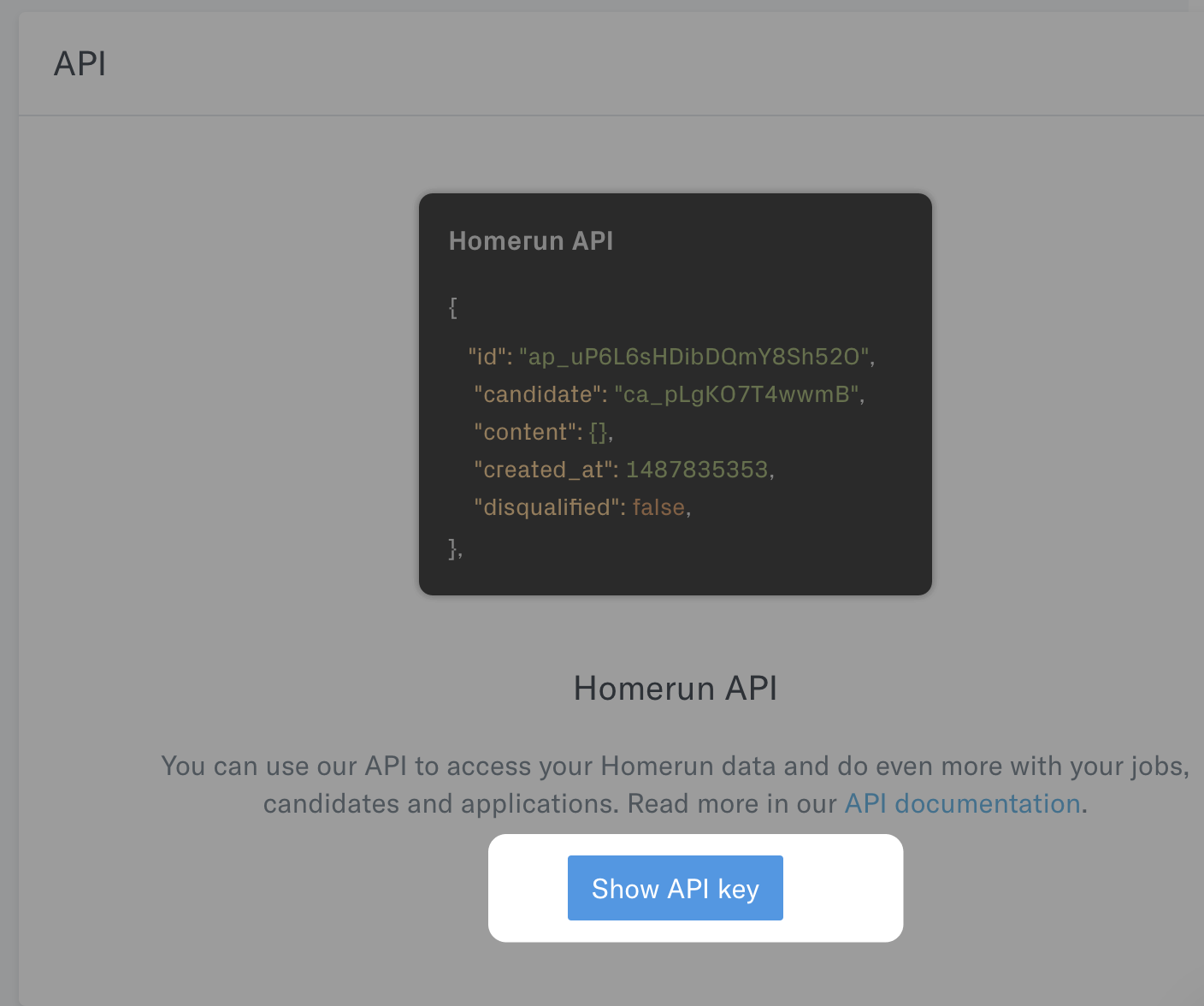
Task: Click the opening curly brace in code
Action: click(453, 308)
